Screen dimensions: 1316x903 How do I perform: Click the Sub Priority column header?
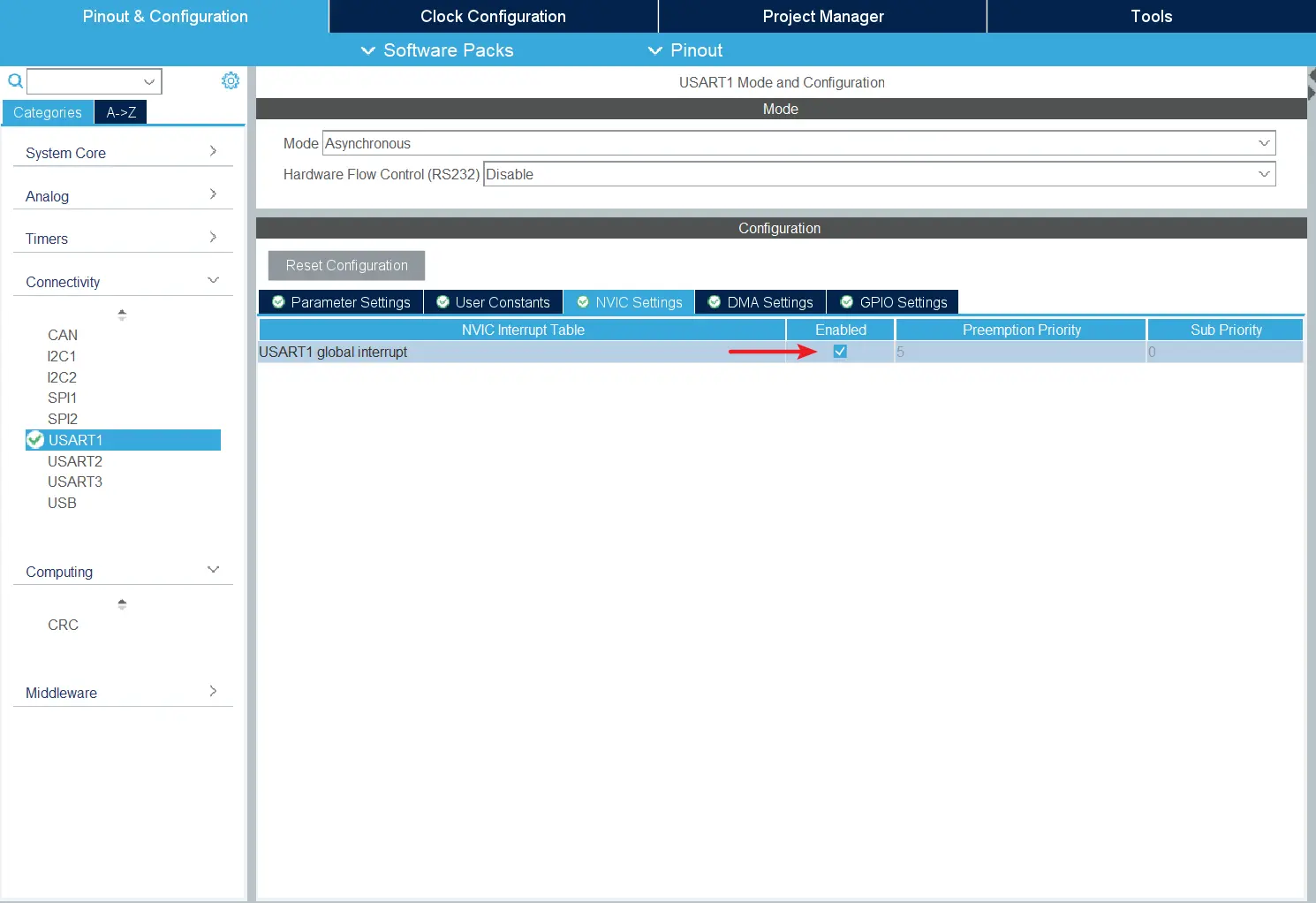pyautogui.click(x=1226, y=330)
